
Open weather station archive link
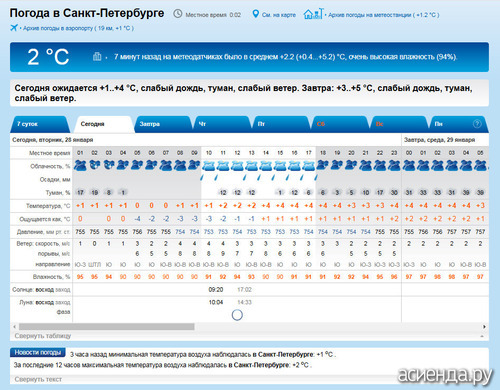pos(384,15)
